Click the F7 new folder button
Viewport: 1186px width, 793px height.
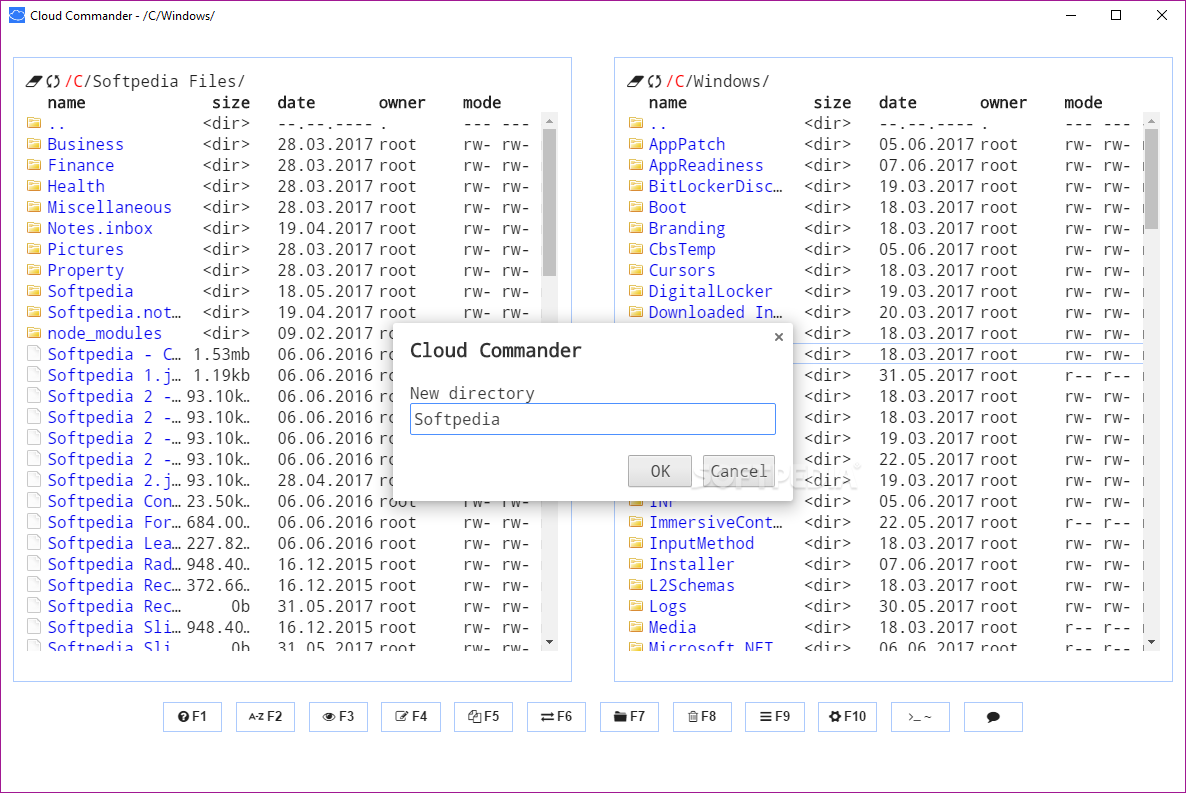(629, 717)
